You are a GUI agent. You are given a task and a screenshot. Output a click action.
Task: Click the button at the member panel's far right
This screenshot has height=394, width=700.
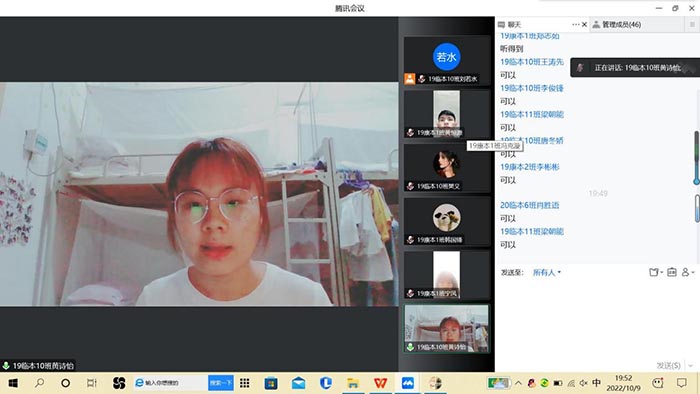click(692, 25)
